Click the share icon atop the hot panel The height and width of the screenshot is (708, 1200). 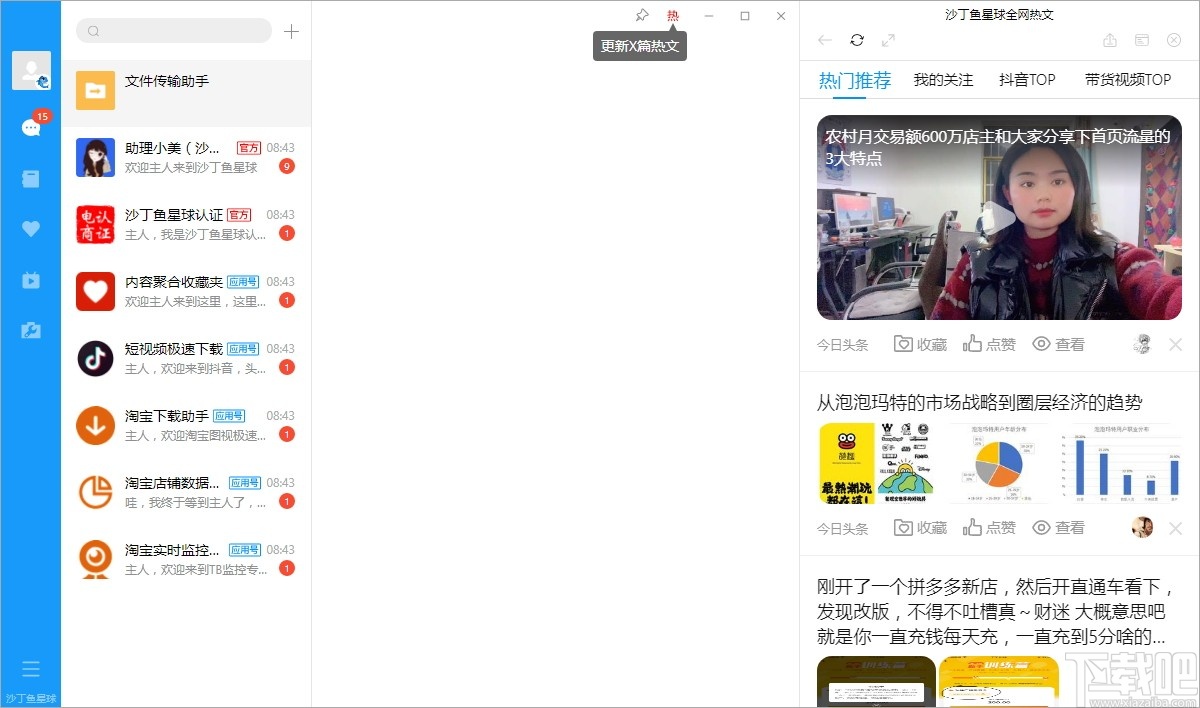tap(1110, 40)
